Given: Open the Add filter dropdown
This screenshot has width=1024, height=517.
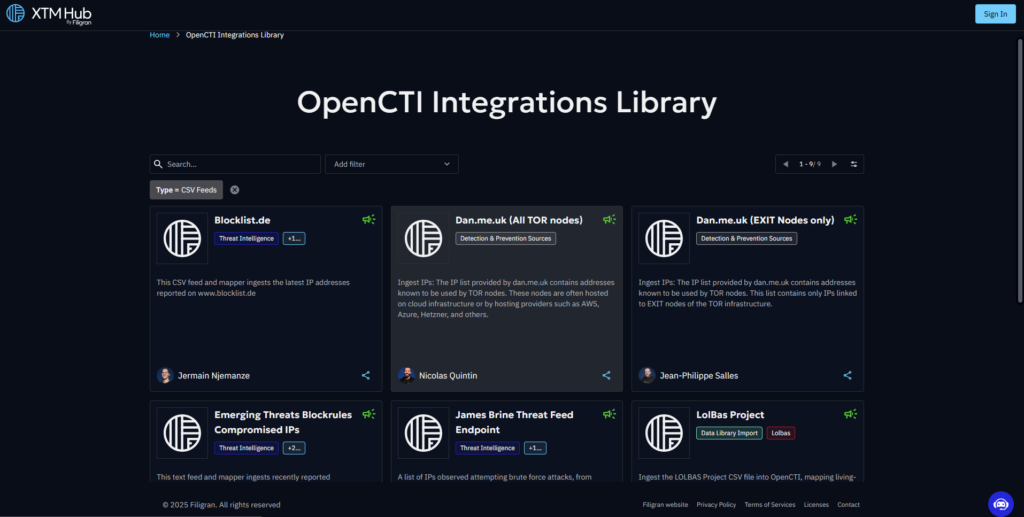Looking at the screenshot, I should (391, 164).
